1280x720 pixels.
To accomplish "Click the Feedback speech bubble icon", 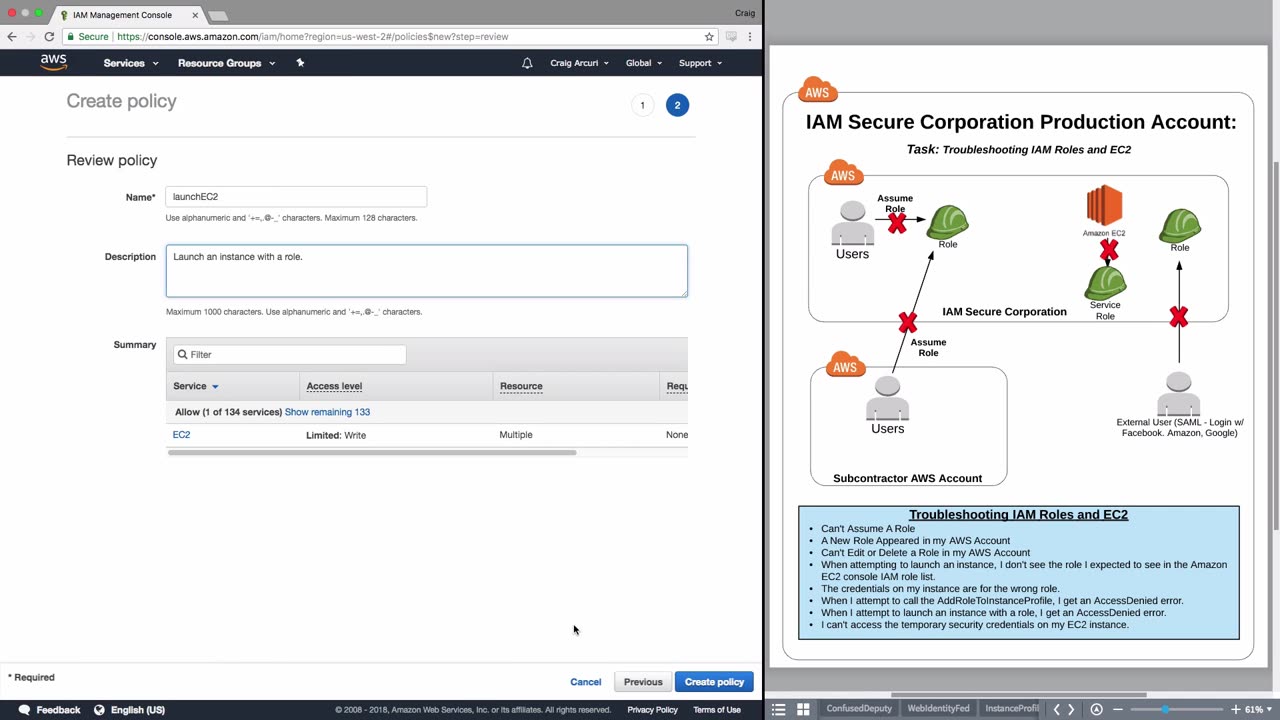I will 24,710.
